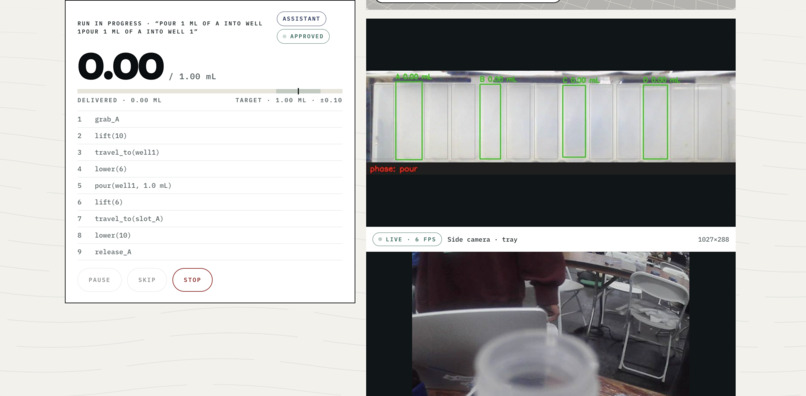The image size is (806, 396).
Task: Select step 6 lift(6)
Action: point(210,202)
